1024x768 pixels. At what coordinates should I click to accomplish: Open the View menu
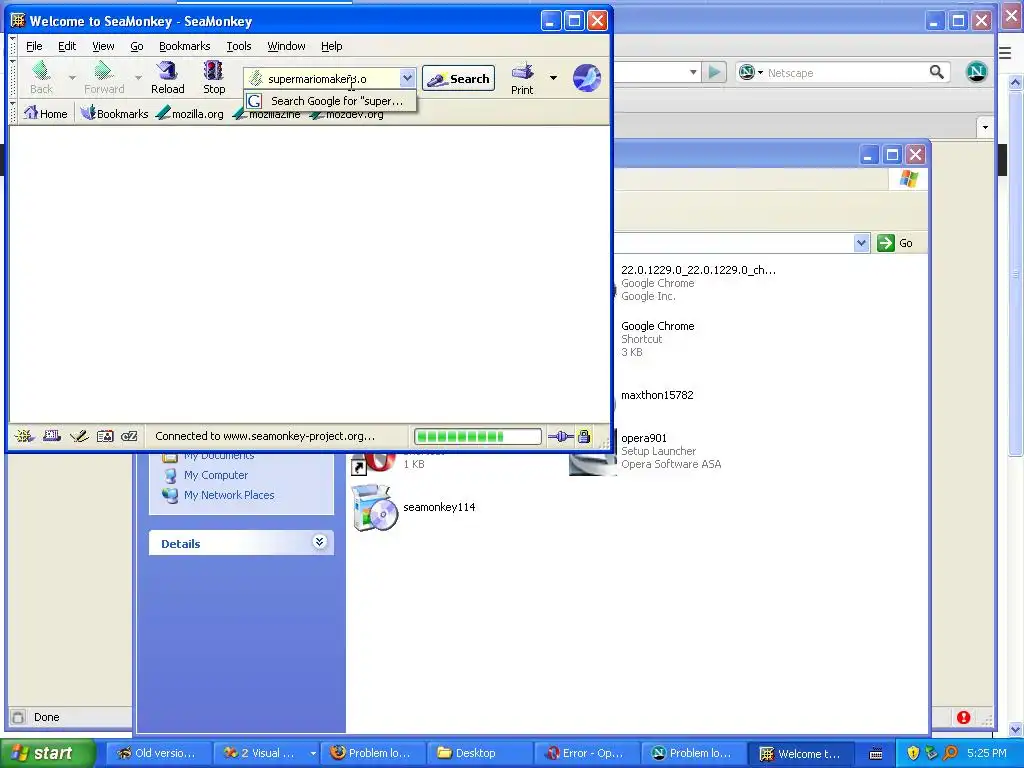103,46
